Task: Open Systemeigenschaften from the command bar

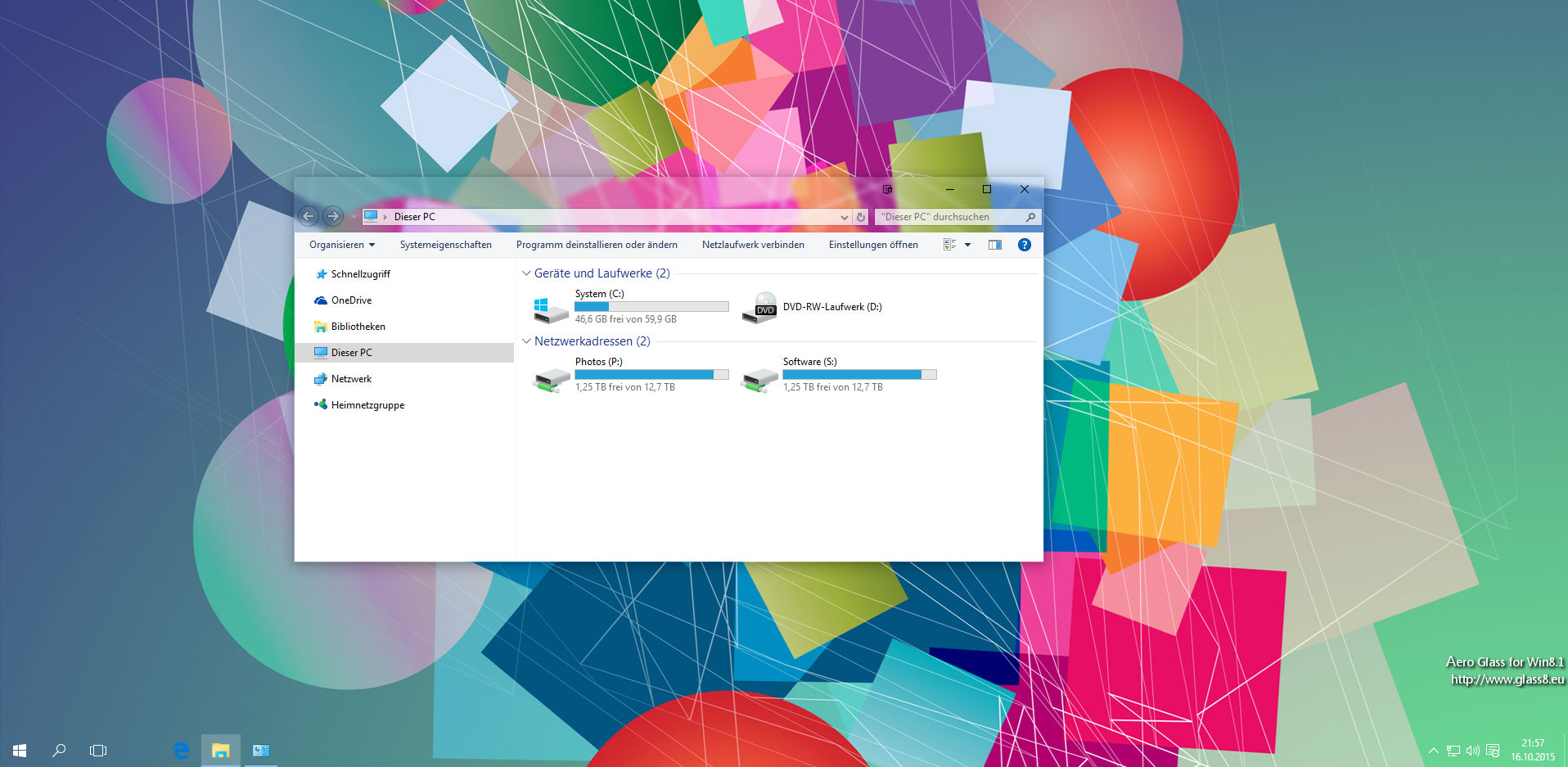Action: (x=446, y=245)
